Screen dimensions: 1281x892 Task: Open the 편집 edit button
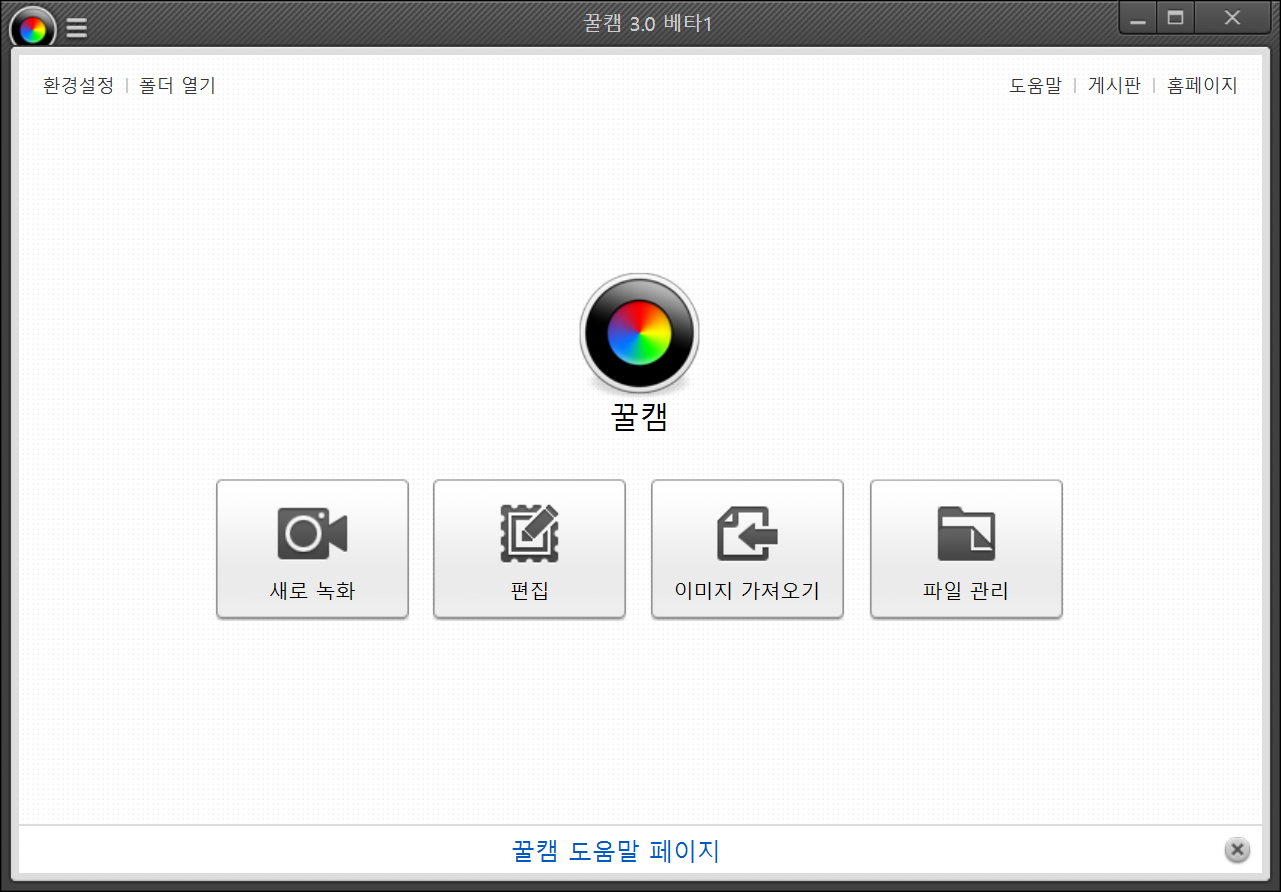coord(529,549)
